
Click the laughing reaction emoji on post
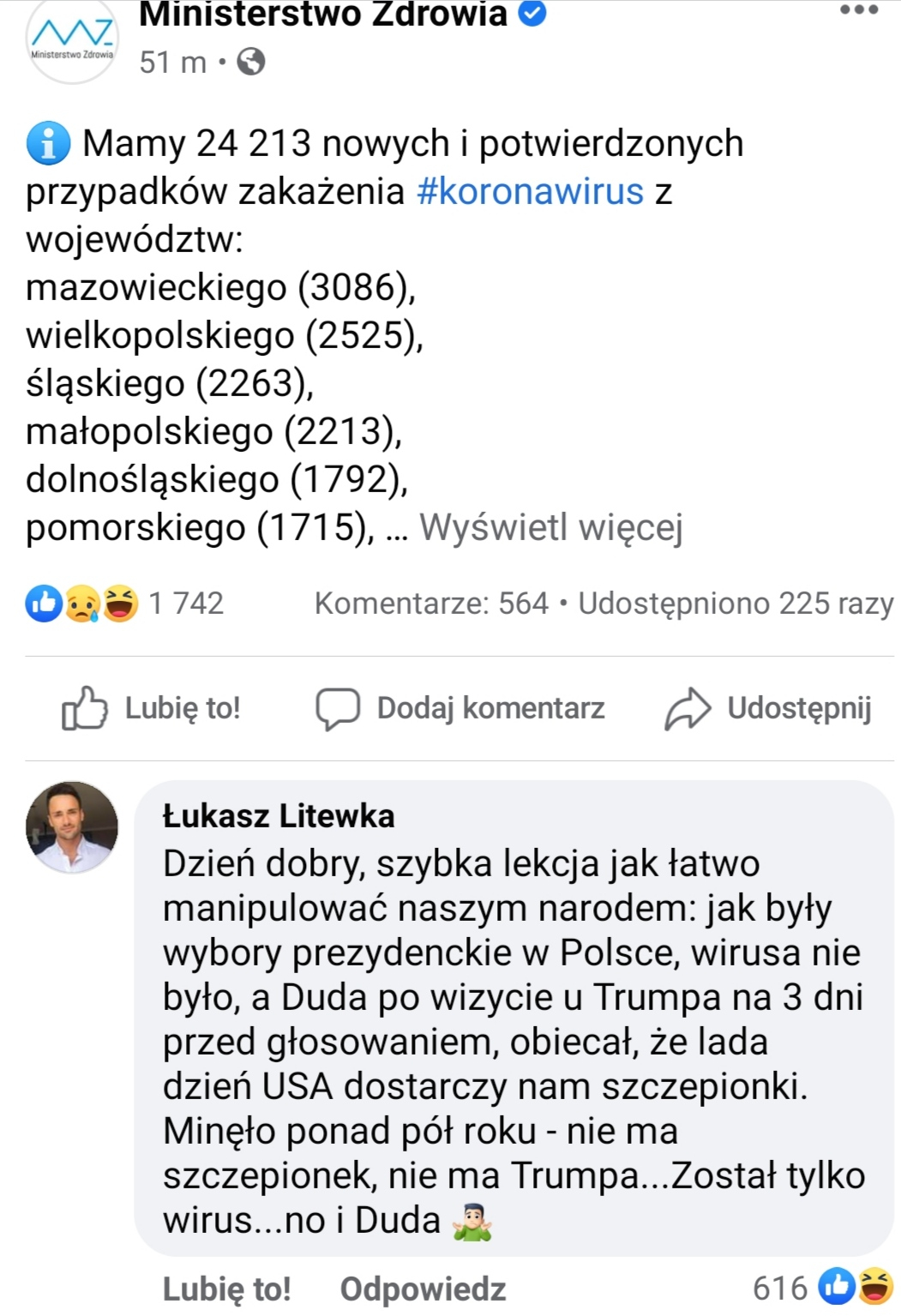(x=120, y=604)
